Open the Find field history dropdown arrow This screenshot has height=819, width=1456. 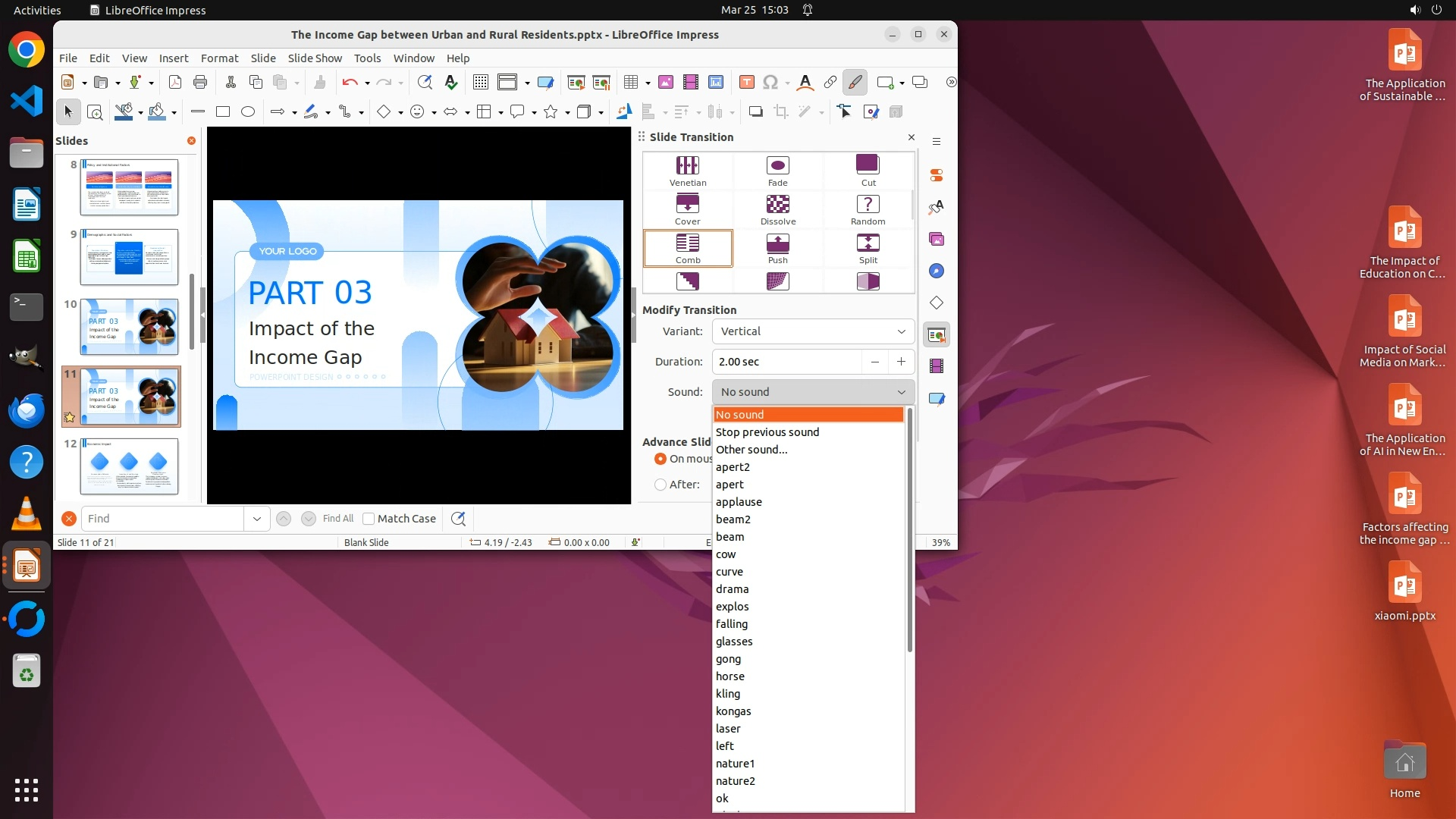click(x=256, y=519)
